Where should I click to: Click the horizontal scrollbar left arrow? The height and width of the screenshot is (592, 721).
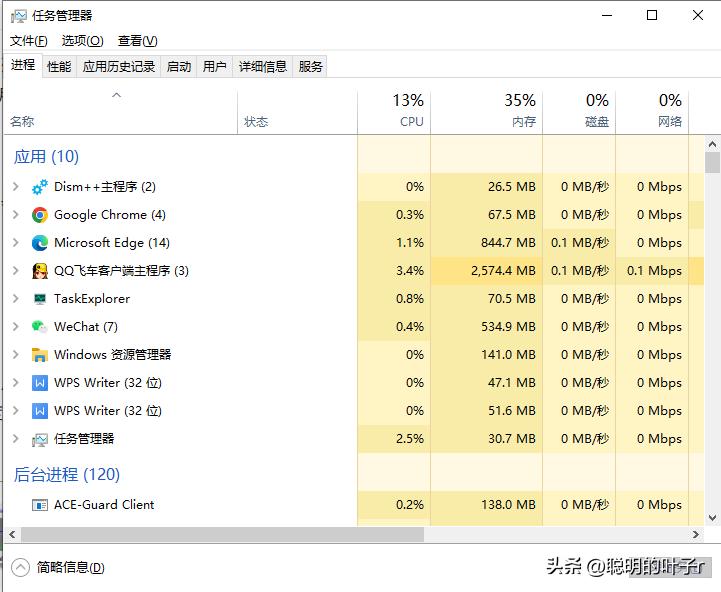pos(12,535)
